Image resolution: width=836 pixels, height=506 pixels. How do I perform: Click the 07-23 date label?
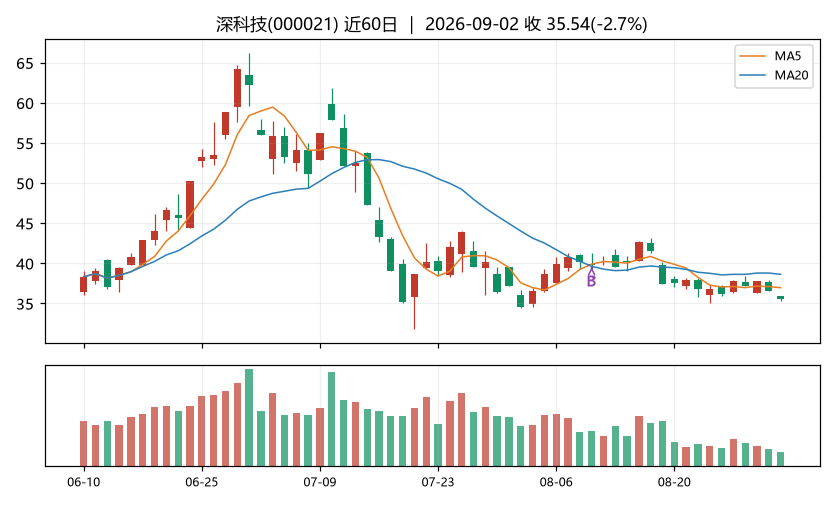[x=438, y=483]
